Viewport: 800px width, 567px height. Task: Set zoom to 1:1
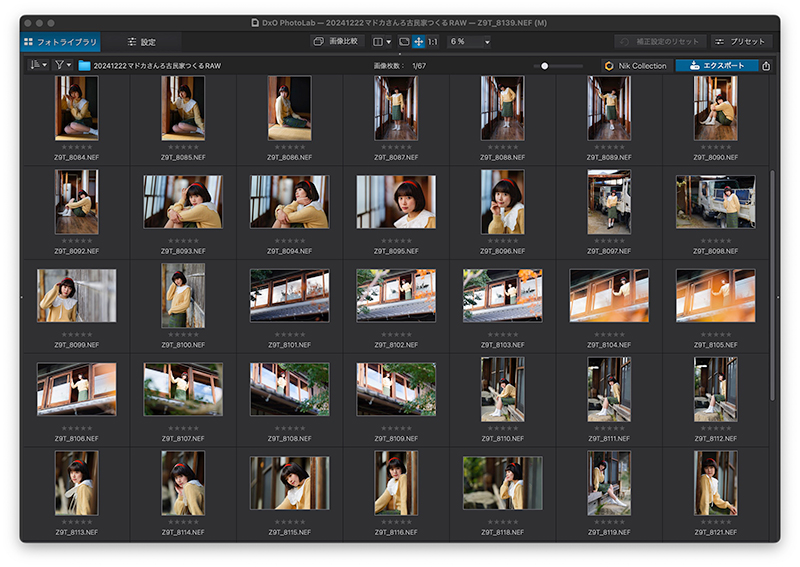(433, 42)
